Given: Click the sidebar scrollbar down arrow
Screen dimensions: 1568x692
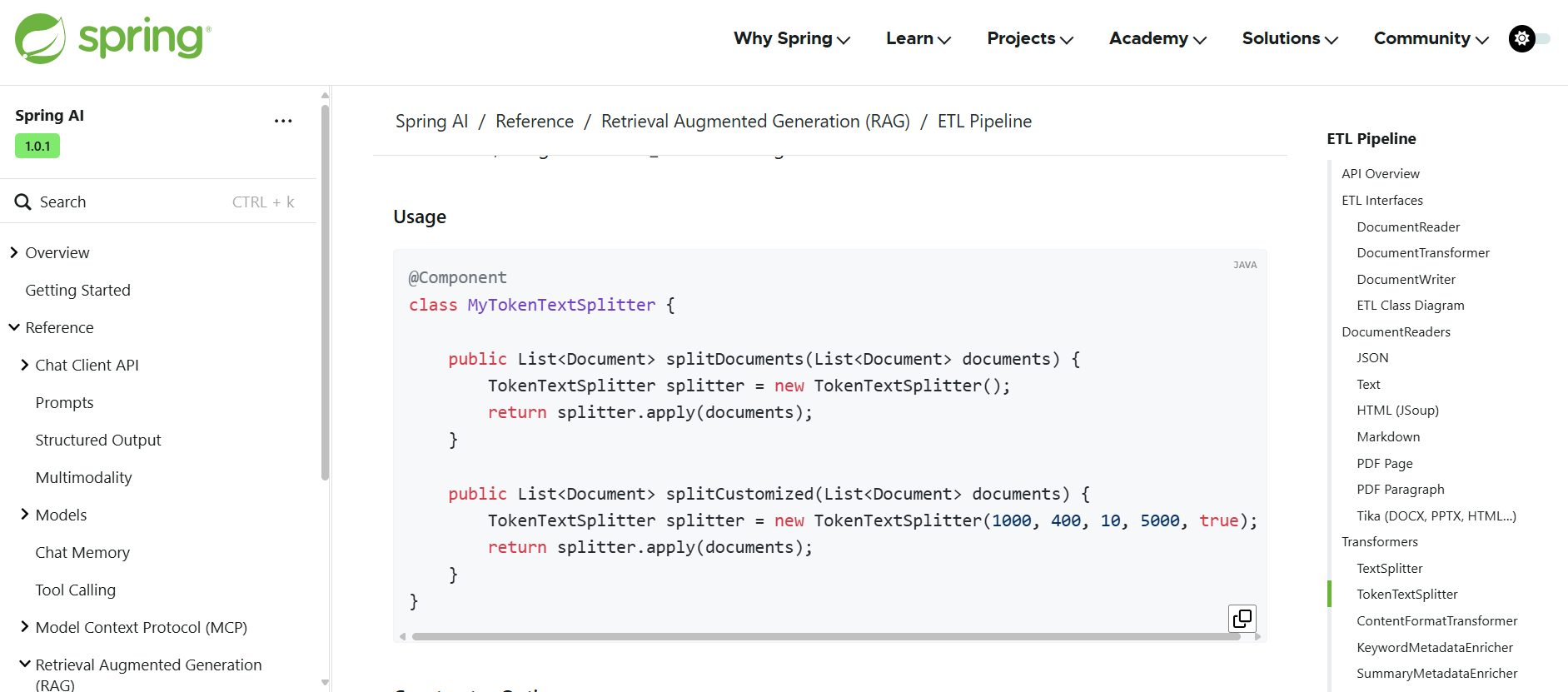Looking at the screenshot, I should coord(325,683).
